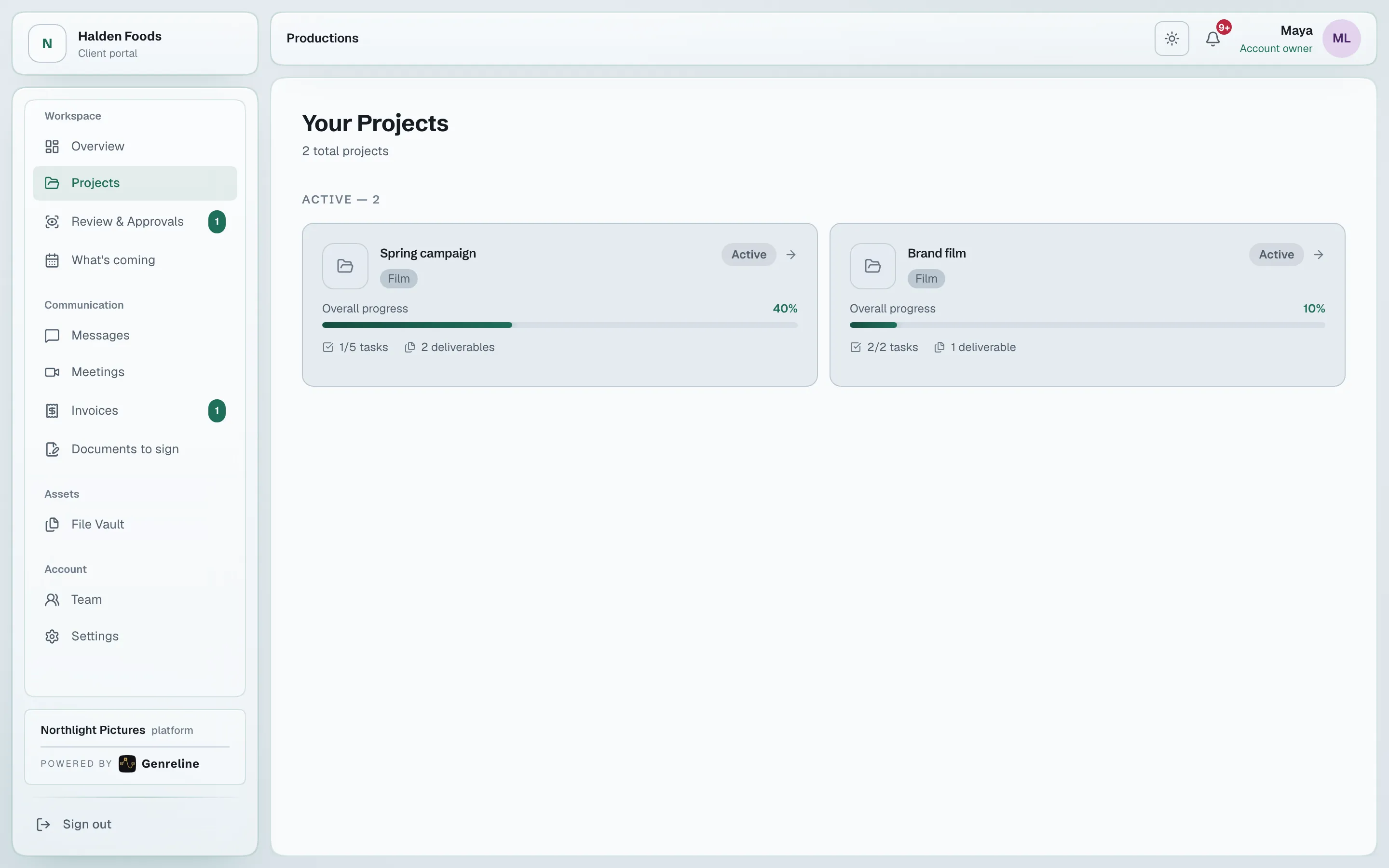The image size is (1389, 868).
Task: Open Messages in the sidebar
Action: pyautogui.click(x=135, y=336)
